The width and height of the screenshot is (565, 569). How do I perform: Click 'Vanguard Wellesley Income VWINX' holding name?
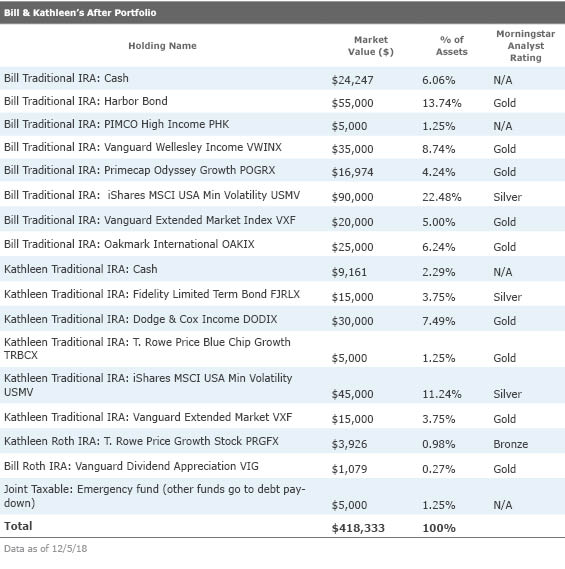pos(193,147)
